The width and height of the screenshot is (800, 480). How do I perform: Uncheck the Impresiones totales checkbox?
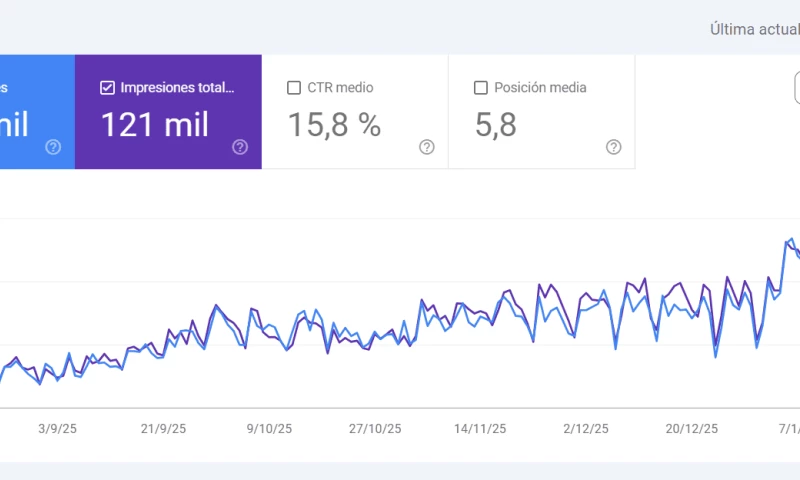click(x=107, y=88)
